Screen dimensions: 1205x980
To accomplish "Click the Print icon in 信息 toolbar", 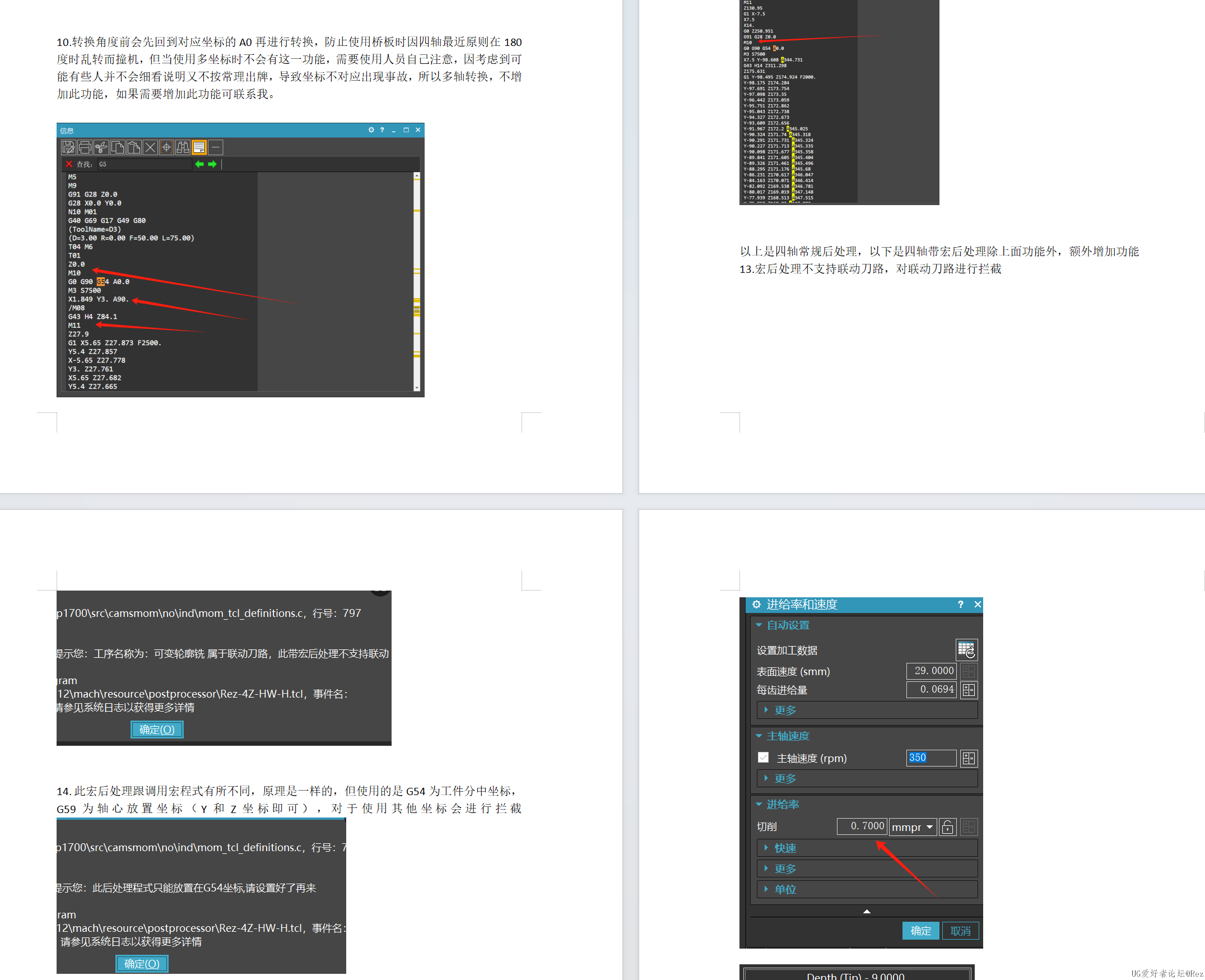I will 85,147.
